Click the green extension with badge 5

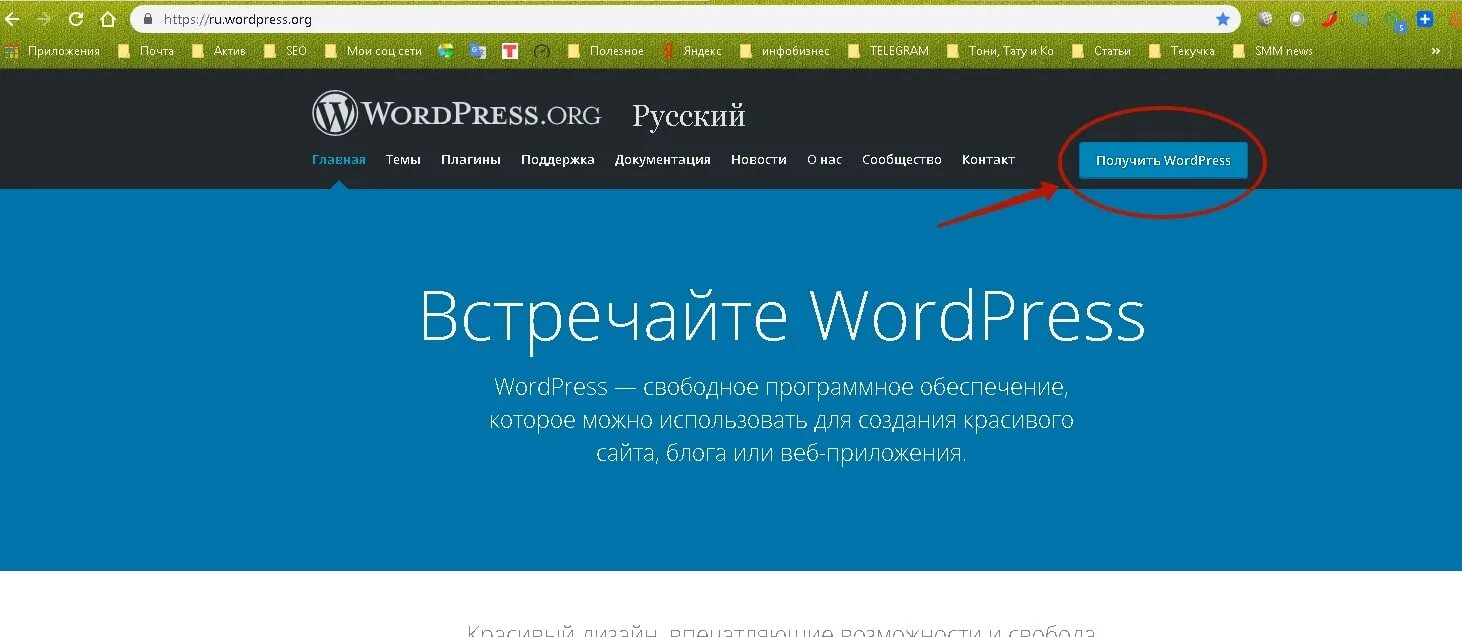(1394, 20)
